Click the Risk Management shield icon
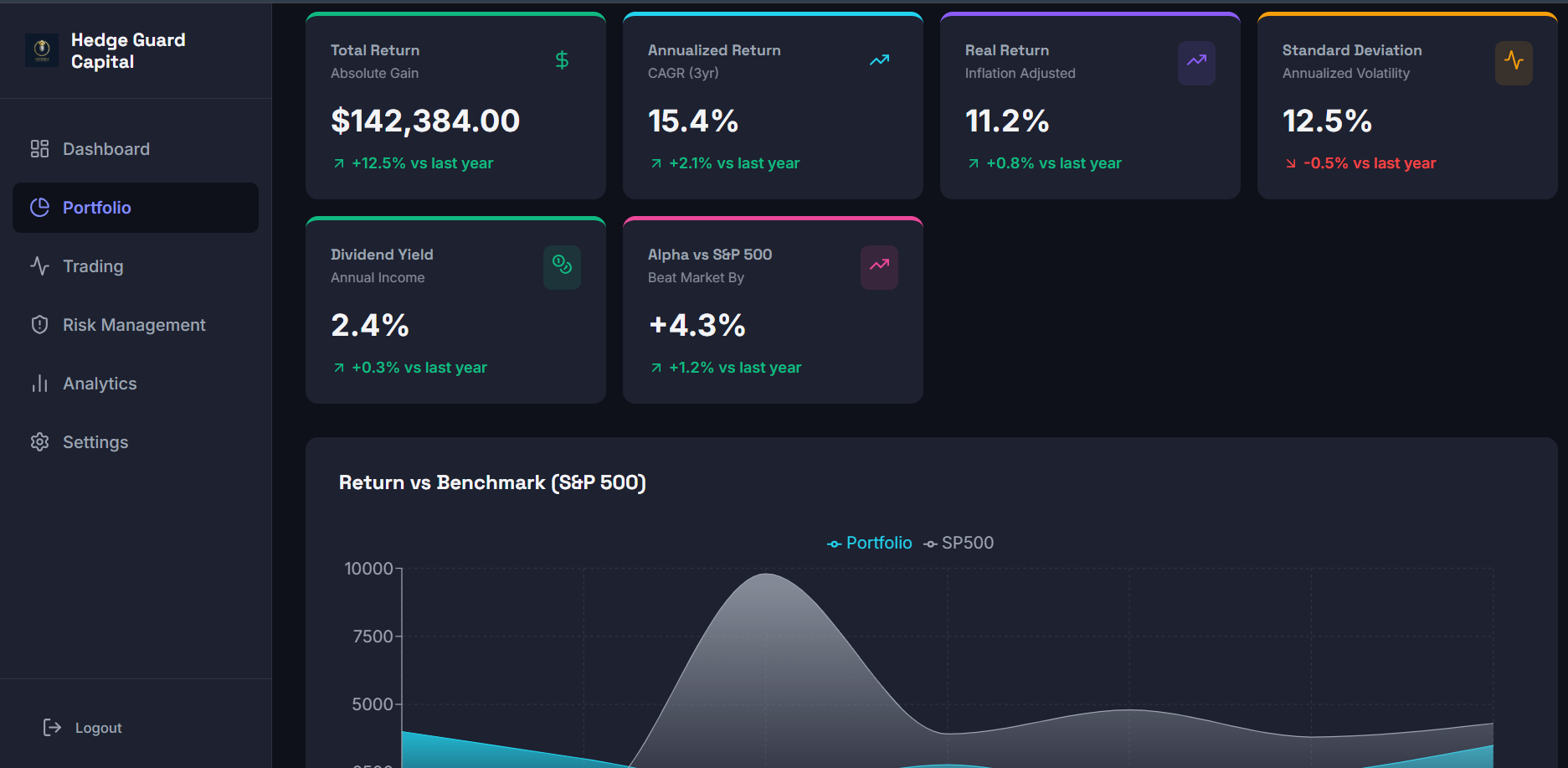 [39, 325]
